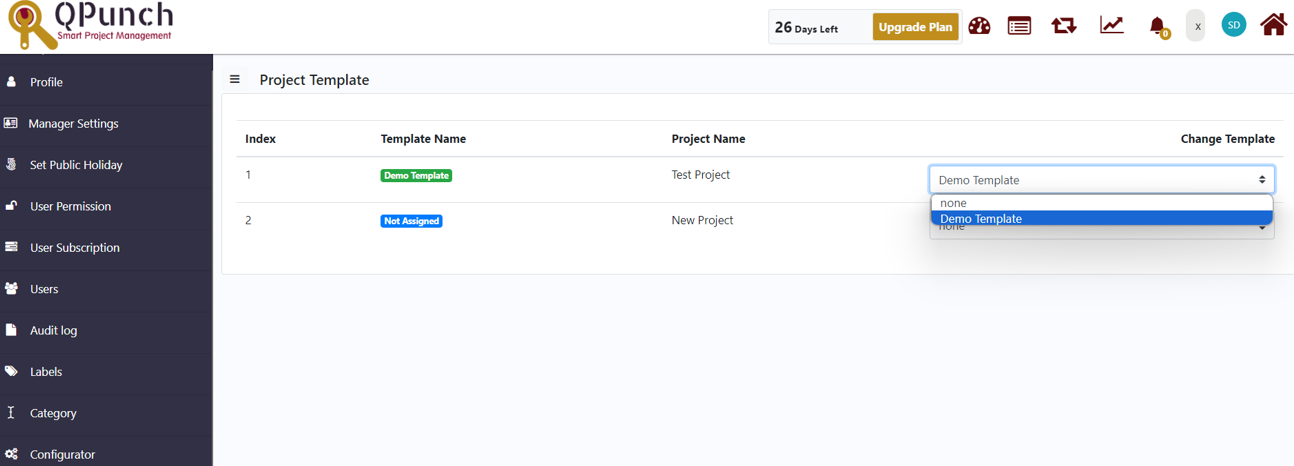Go to home via house icon

[x=1273, y=24]
